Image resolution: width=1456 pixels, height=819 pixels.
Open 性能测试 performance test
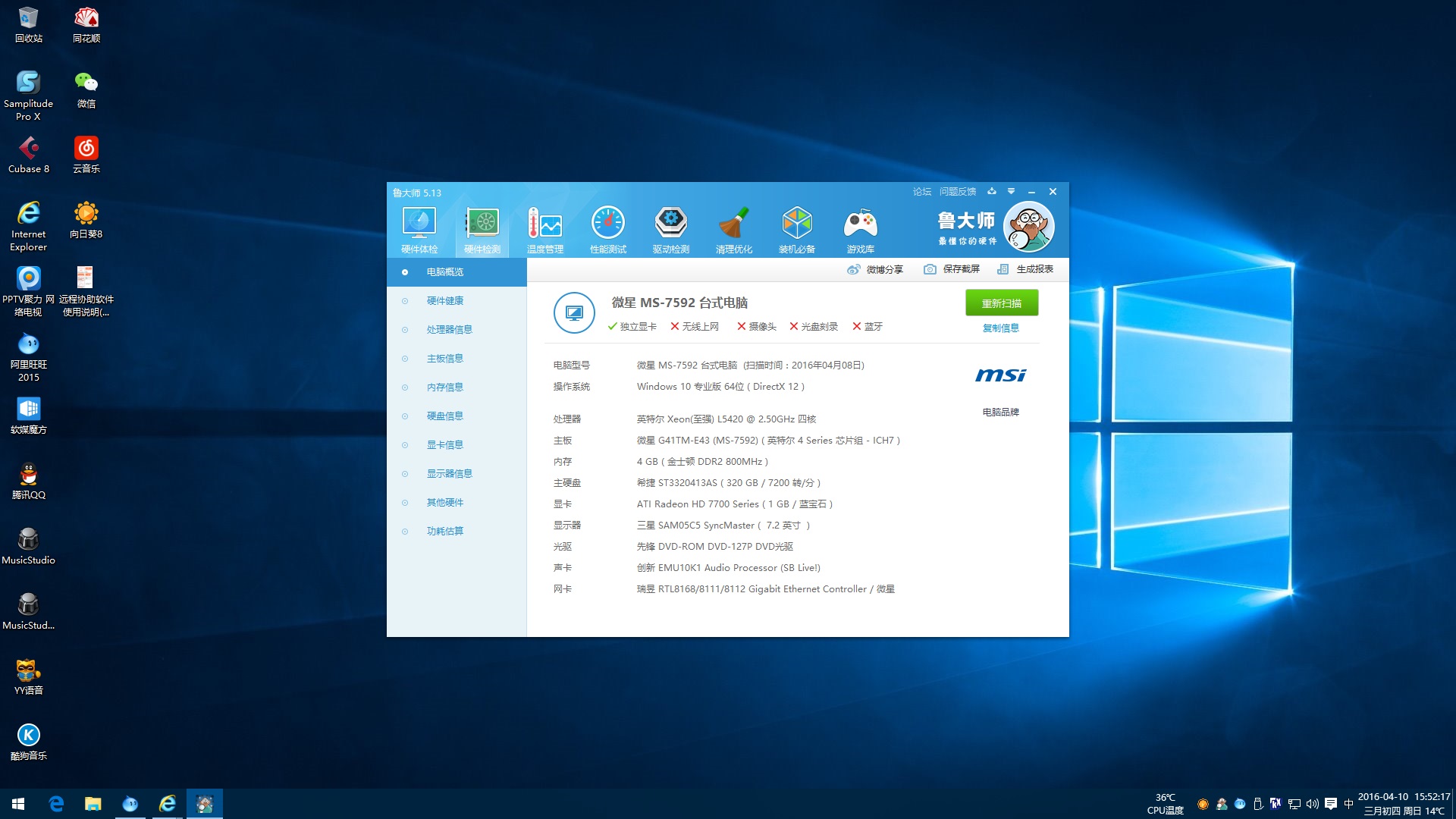(x=608, y=231)
